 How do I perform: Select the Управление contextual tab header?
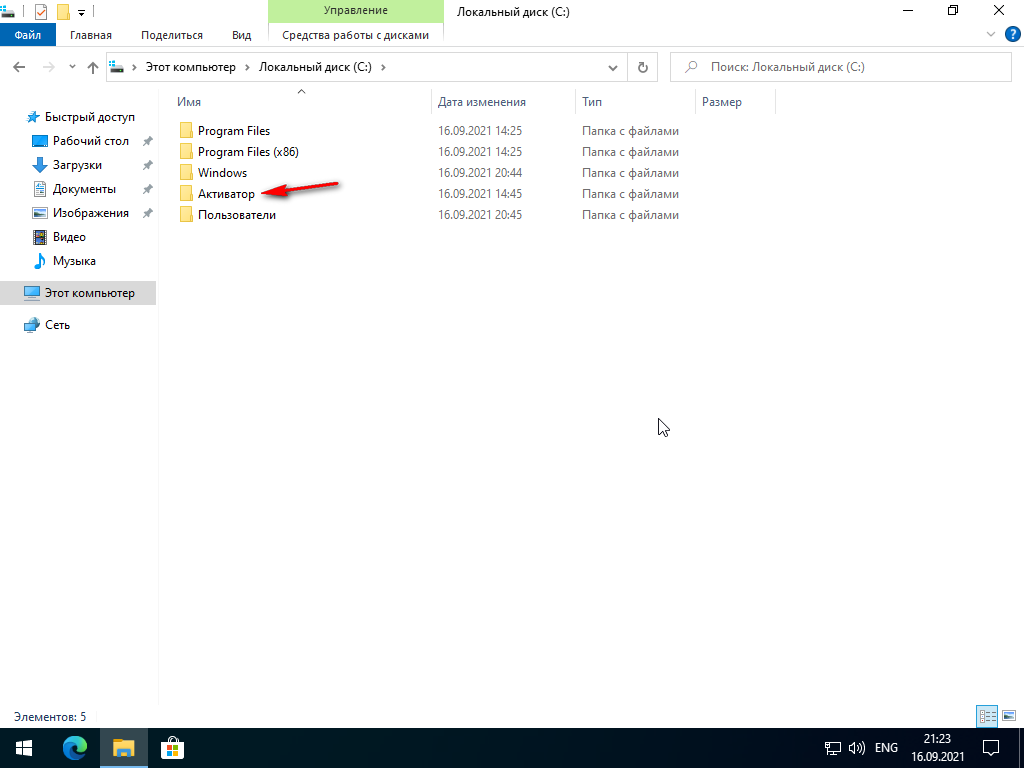coord(355,11)
